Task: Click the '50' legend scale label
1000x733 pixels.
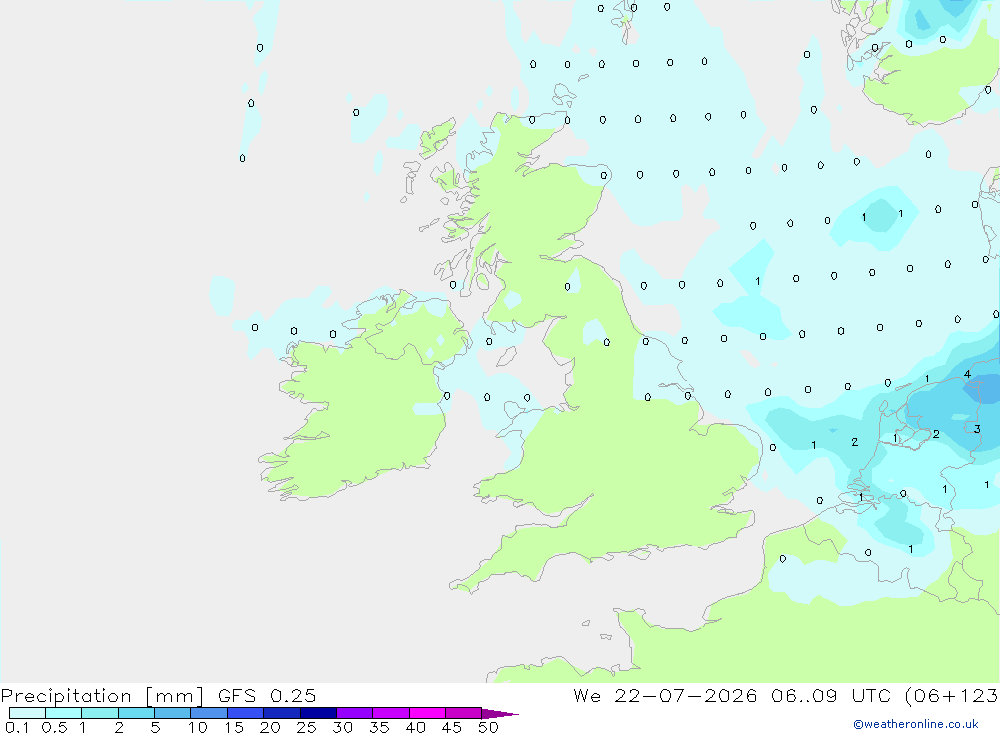Action: (x=488, y=727)
